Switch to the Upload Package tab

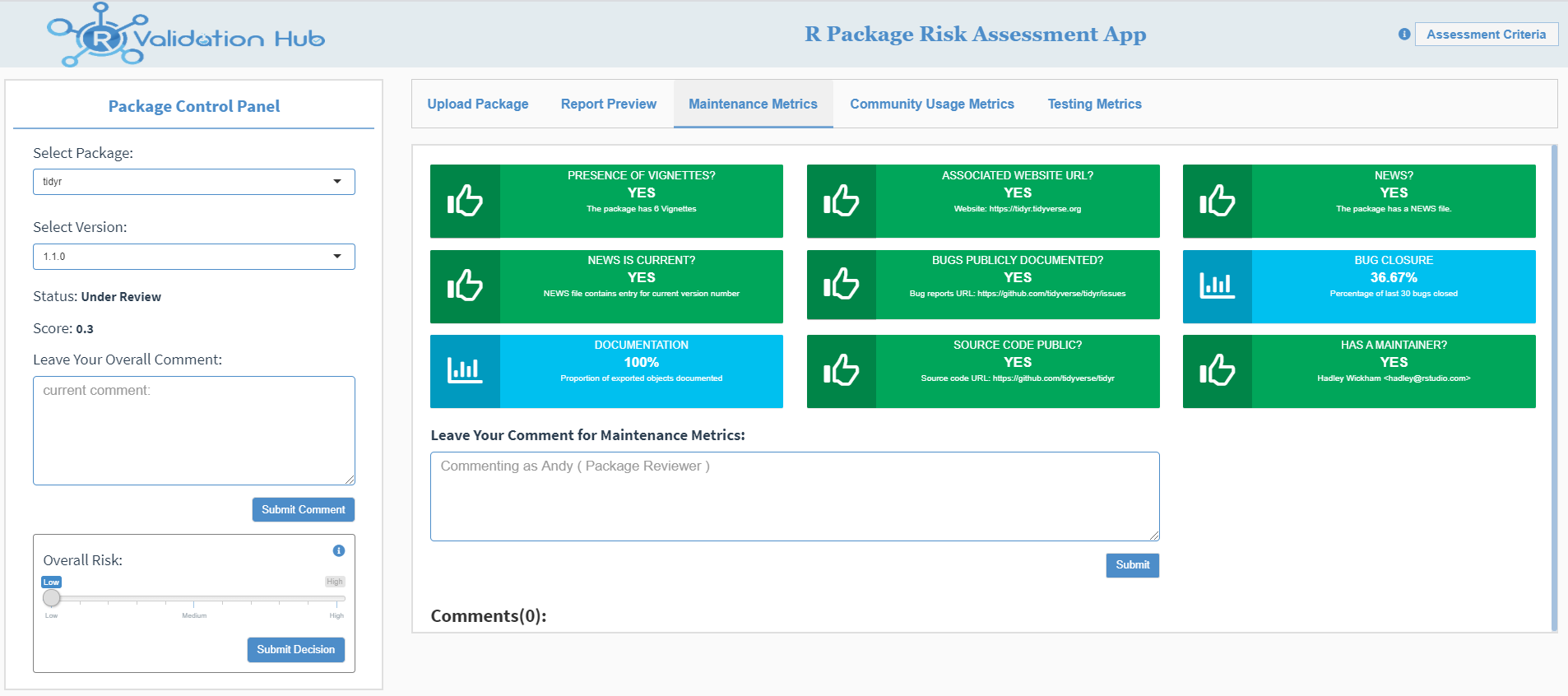tap(478, 104)
